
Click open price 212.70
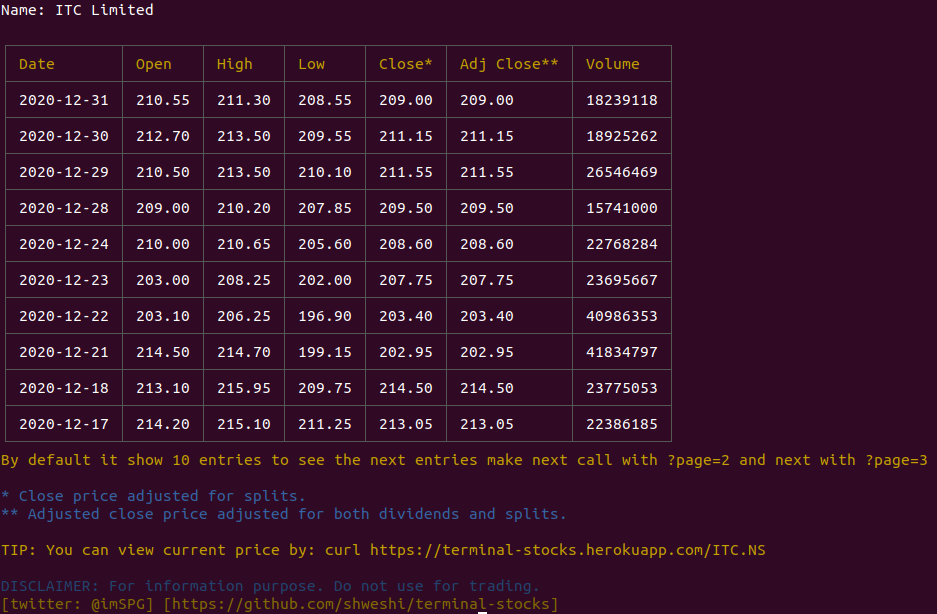pyautogui.click(x=163, y=136)
